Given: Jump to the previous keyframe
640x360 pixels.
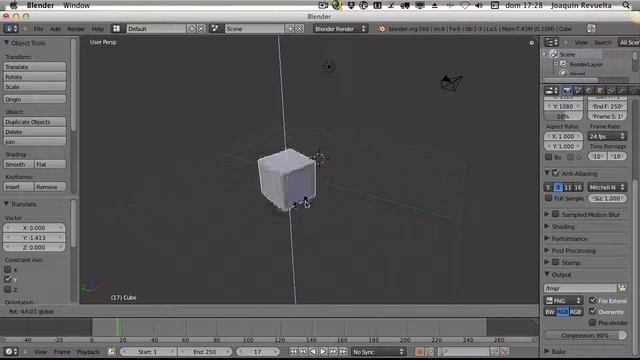Looking at the screenshot, I should coord(303,351).
